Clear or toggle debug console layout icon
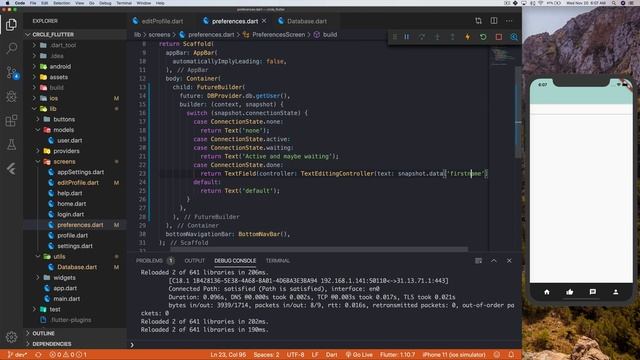 478,260
